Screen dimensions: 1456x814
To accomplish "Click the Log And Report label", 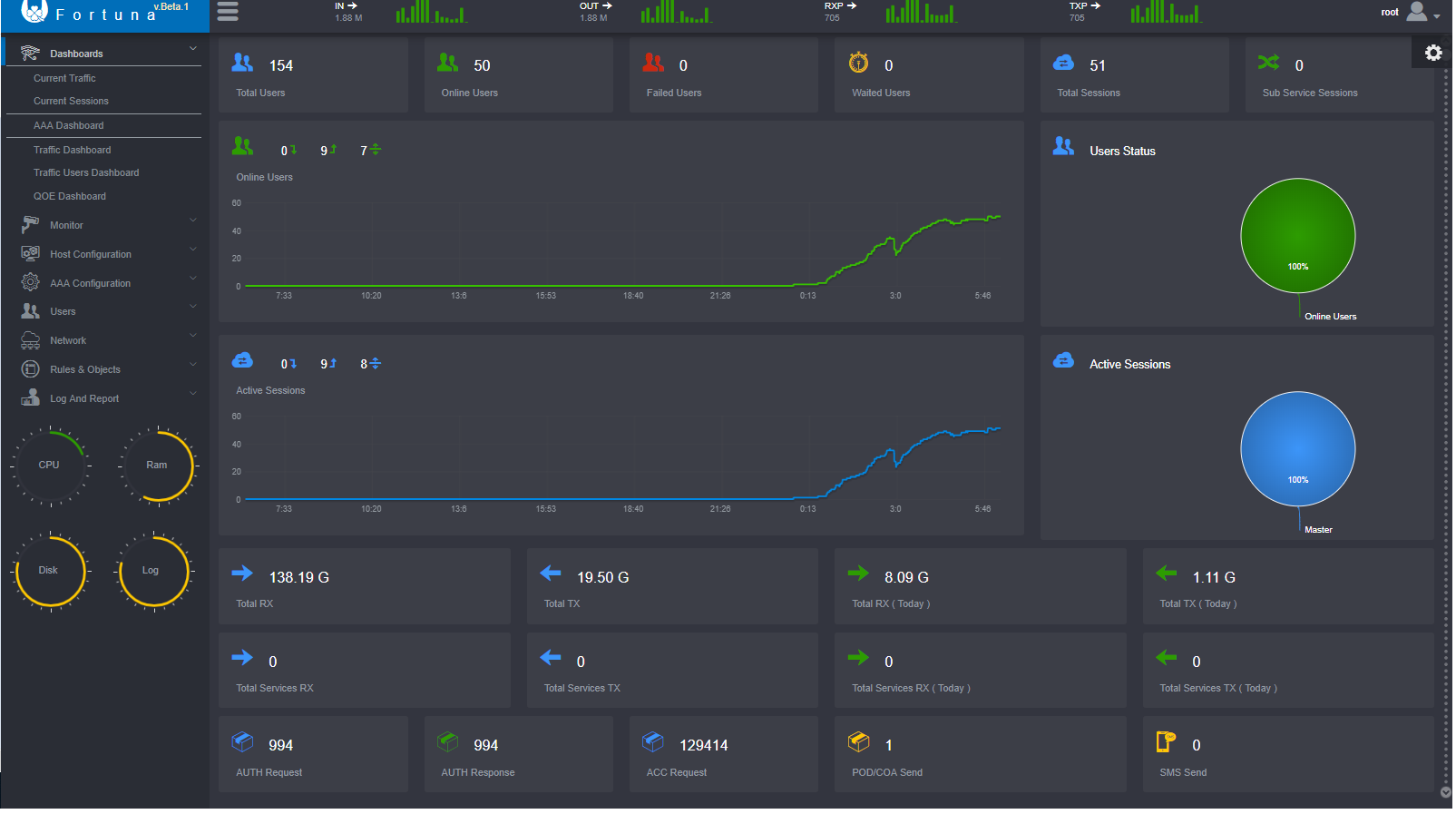I will (84, 398).
